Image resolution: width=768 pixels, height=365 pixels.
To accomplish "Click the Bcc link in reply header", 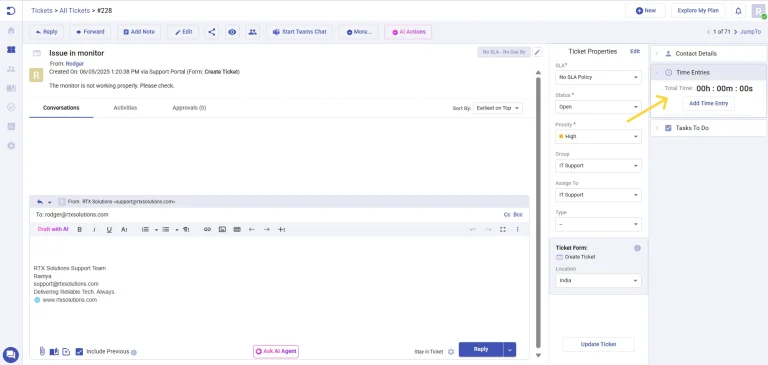I will tap(518, 215).
